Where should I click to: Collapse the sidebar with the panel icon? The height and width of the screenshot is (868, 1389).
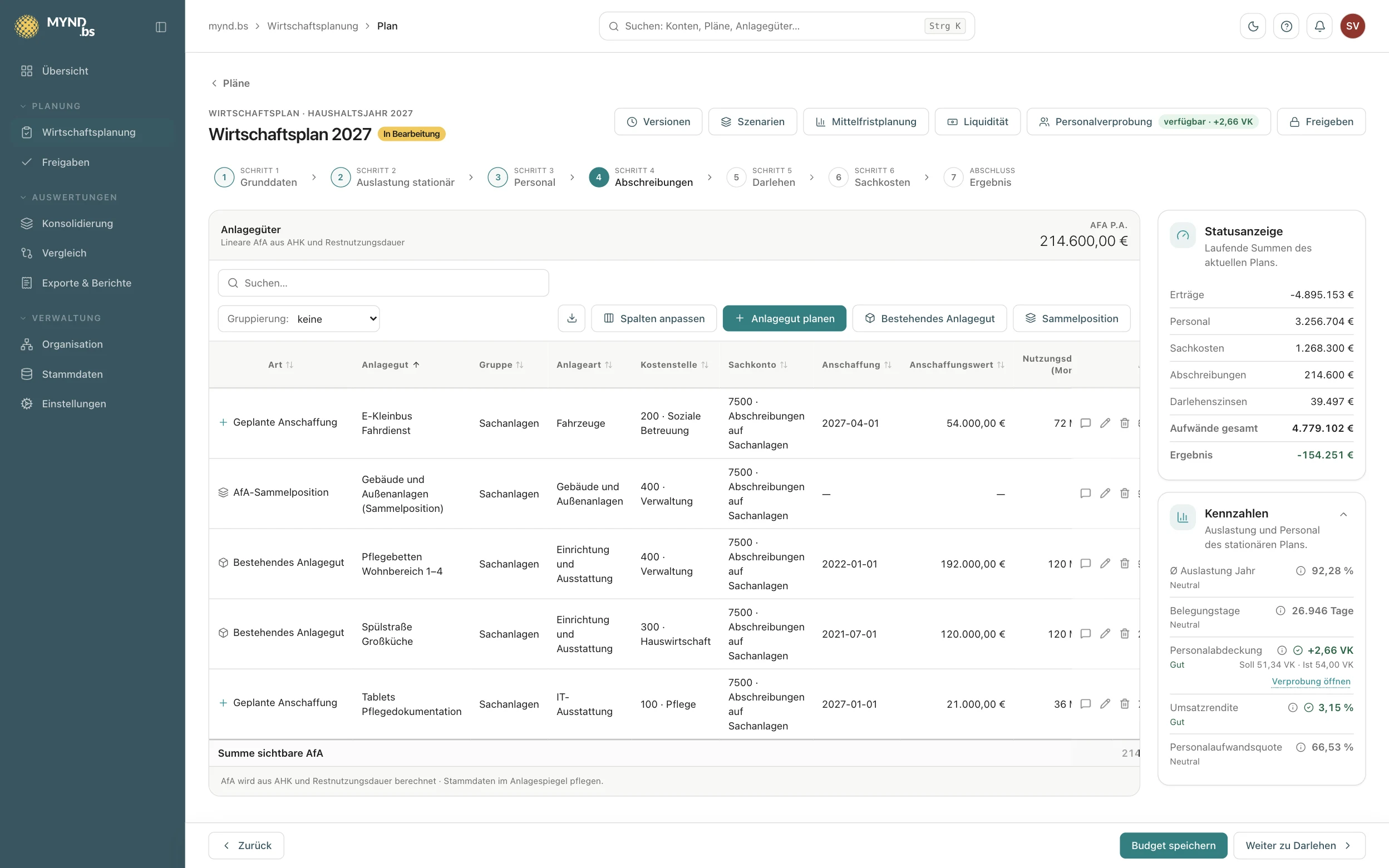161,27
